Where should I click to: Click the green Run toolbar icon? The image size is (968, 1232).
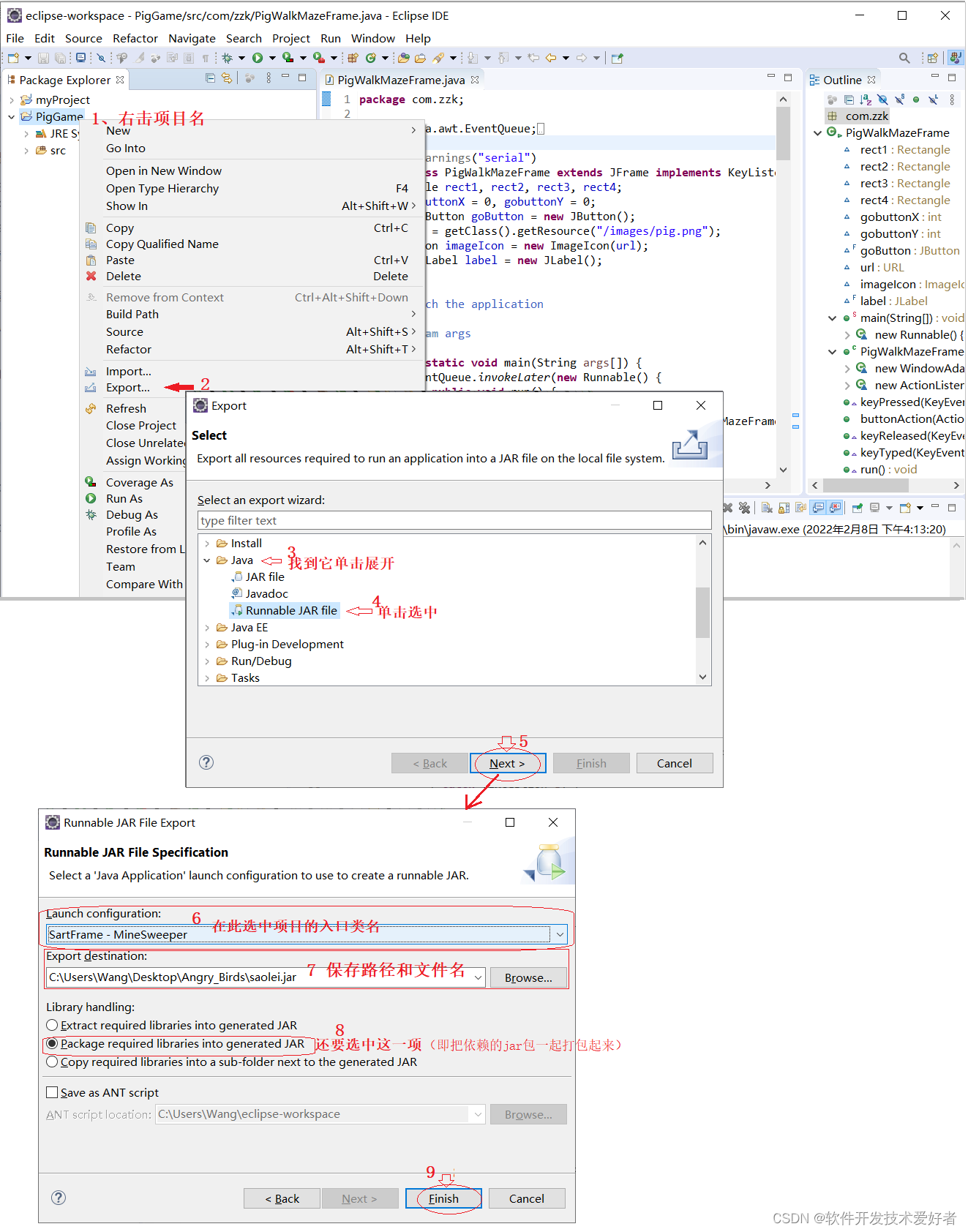(x=258, y=58)
